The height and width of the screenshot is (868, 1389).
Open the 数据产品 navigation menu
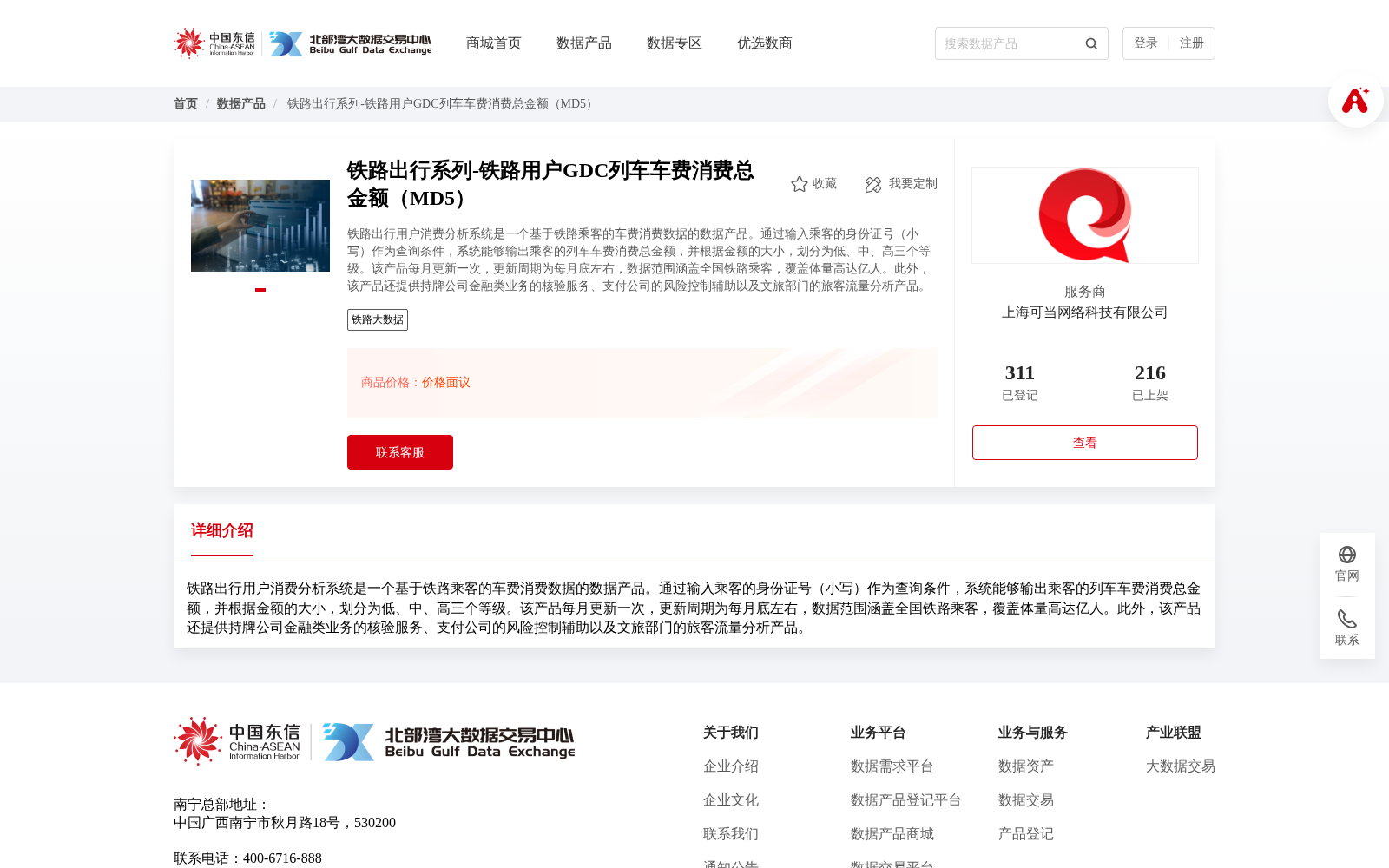tap(584, 43)
